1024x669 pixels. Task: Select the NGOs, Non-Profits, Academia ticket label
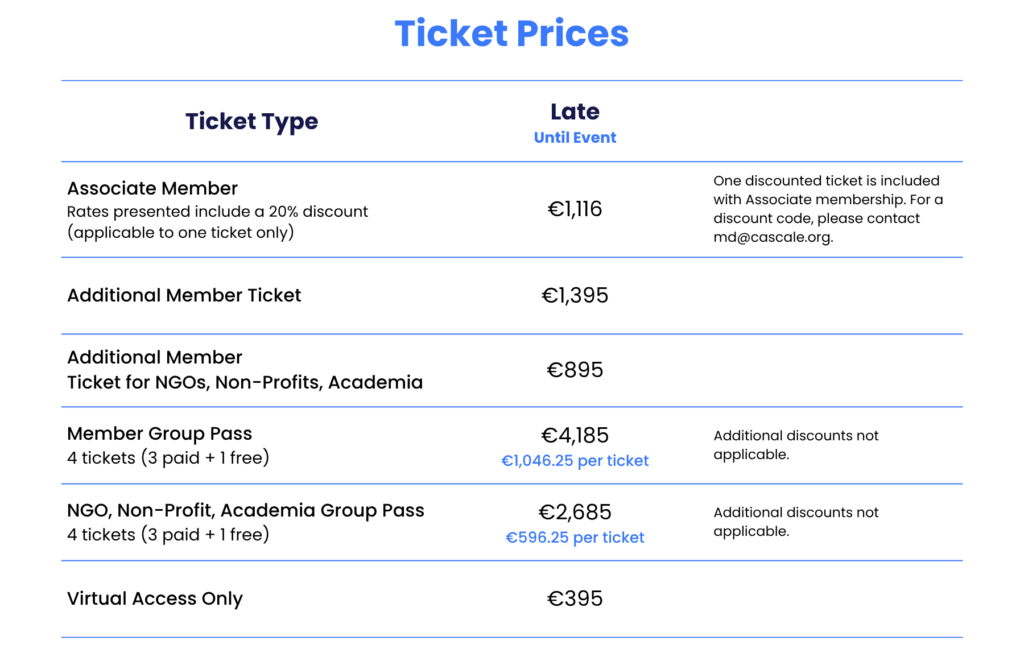(x=245, y=370)
